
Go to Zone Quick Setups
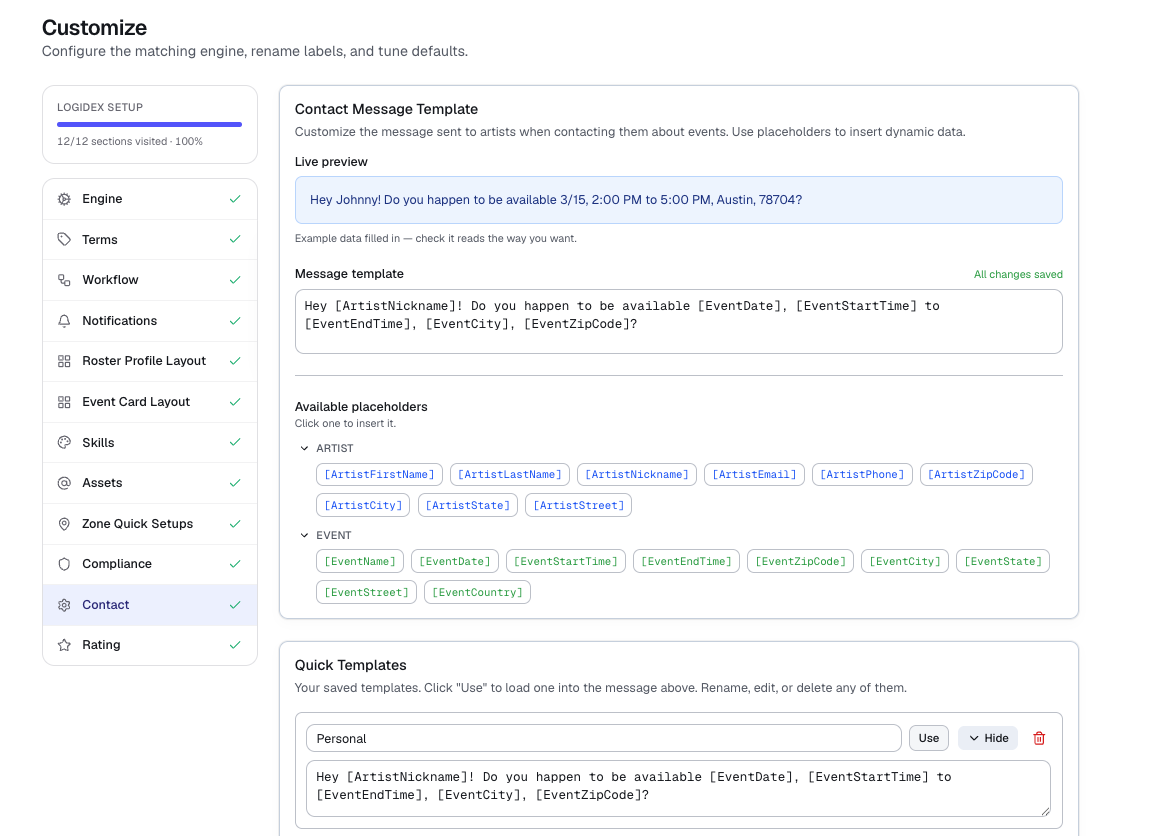click(150, 524)
